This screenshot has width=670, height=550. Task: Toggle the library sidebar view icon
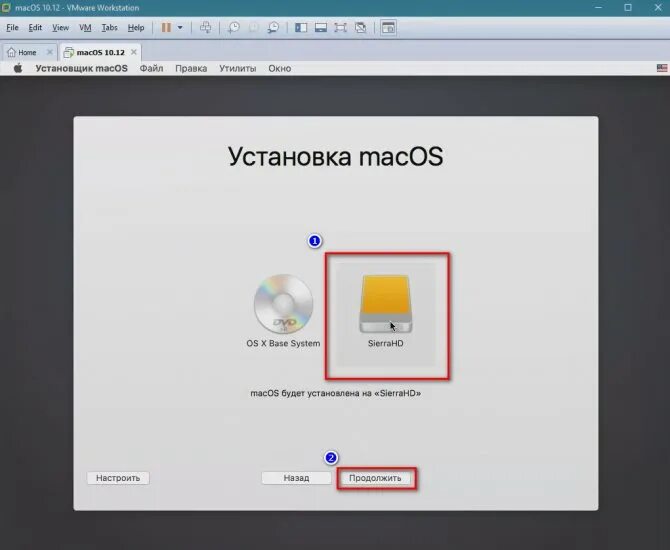tap(301, 27)
